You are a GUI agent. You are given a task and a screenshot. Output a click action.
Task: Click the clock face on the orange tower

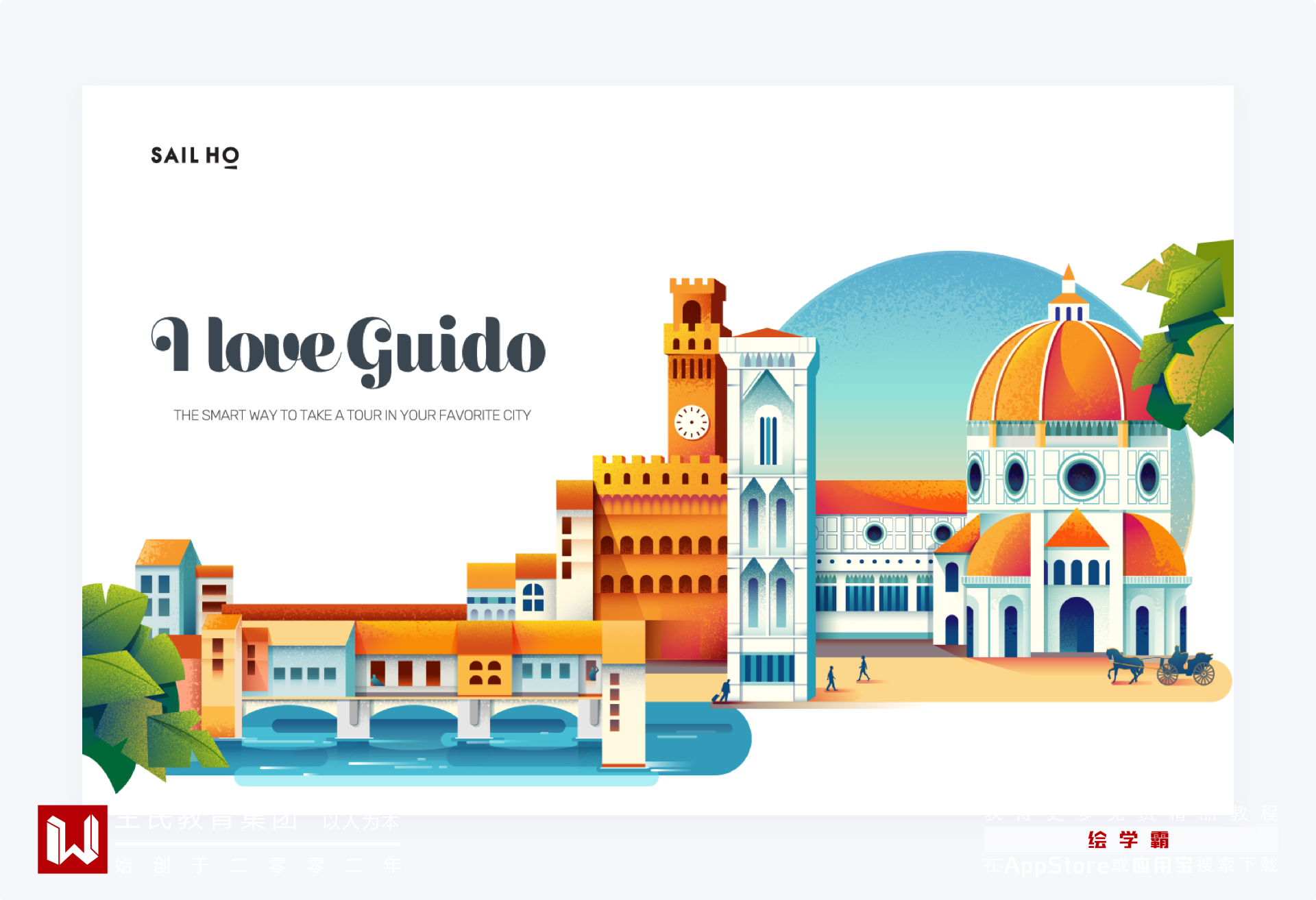(692, 422)
